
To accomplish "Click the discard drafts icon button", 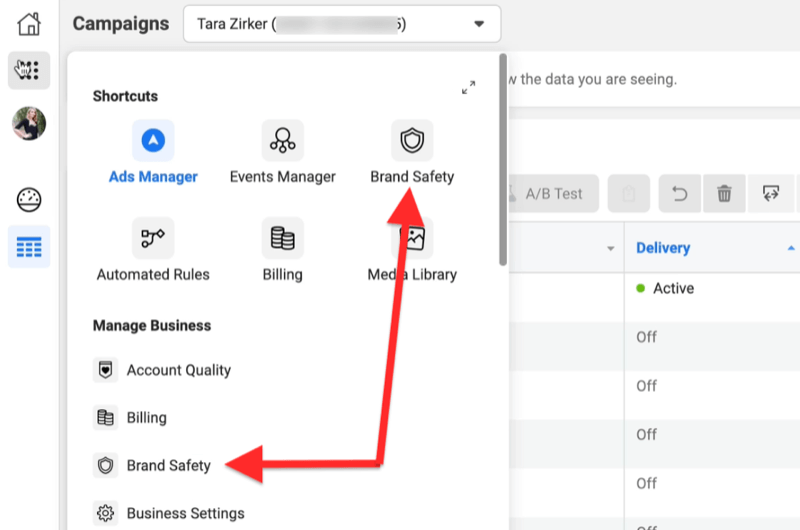I will tap(770, 193).
